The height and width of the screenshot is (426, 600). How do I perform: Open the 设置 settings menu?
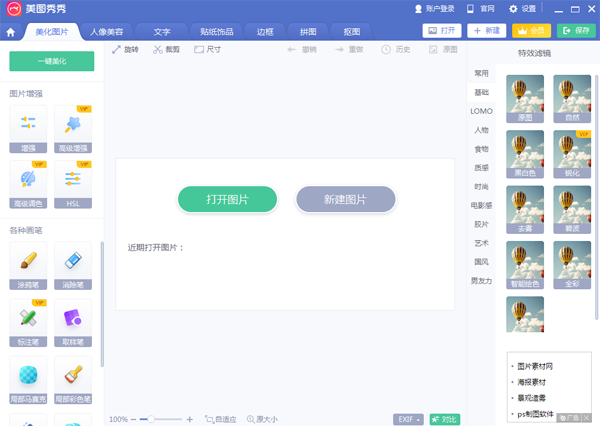[x=523, y=8]
